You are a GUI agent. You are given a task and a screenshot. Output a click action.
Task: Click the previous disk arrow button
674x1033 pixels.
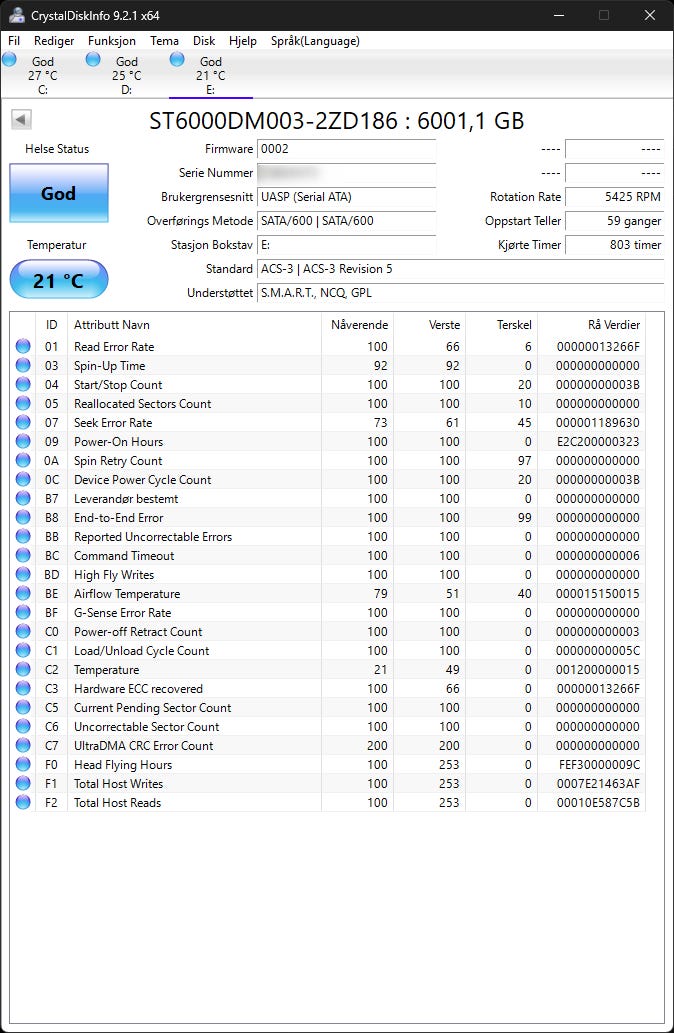click(21, 120)
